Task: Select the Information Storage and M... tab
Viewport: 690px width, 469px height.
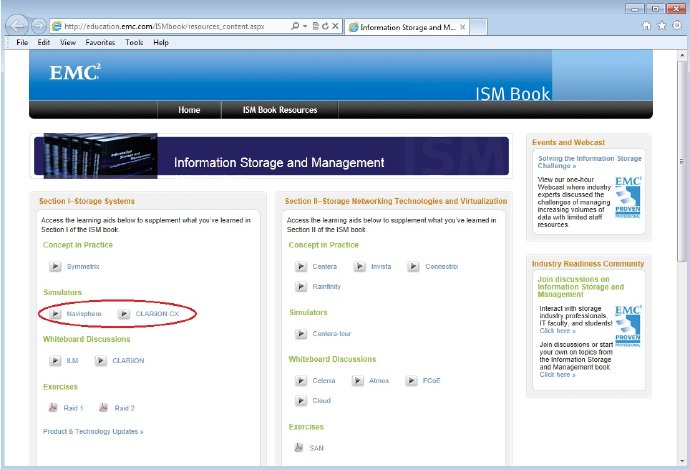Action: point(407,27)
